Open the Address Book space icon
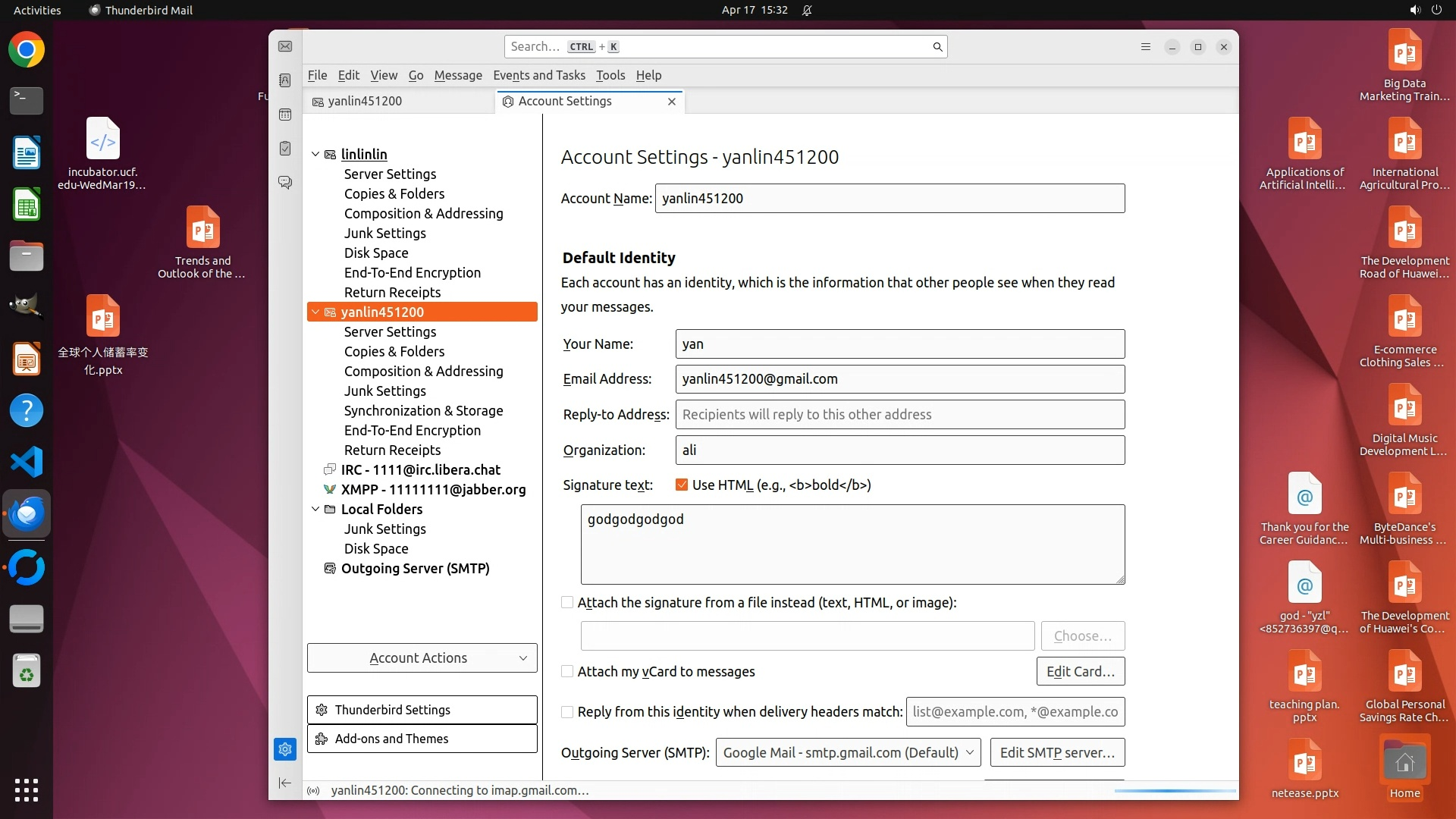 click(x=285, y=80)
